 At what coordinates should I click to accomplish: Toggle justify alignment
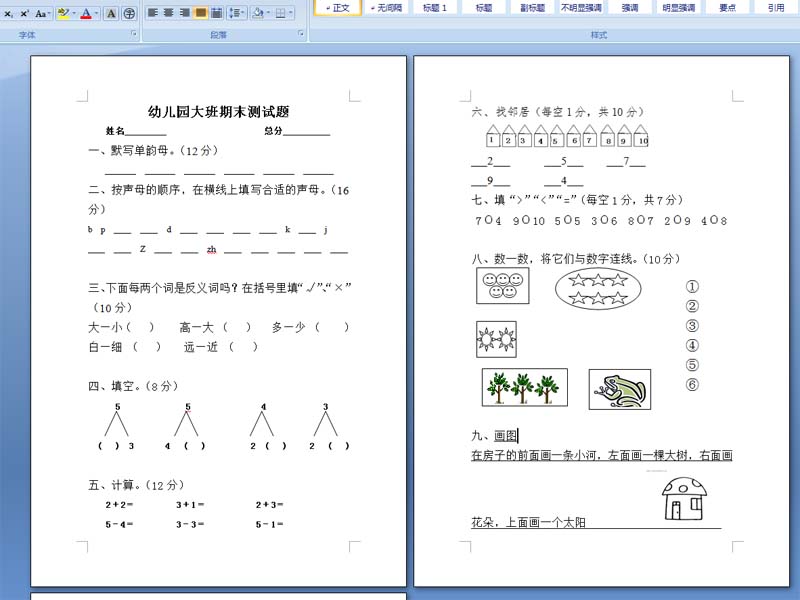coord(201,13)
